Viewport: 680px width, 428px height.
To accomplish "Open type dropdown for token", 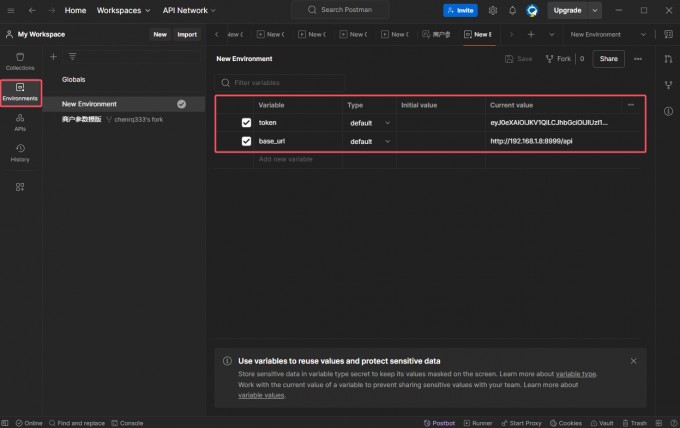I will (369, 123).
